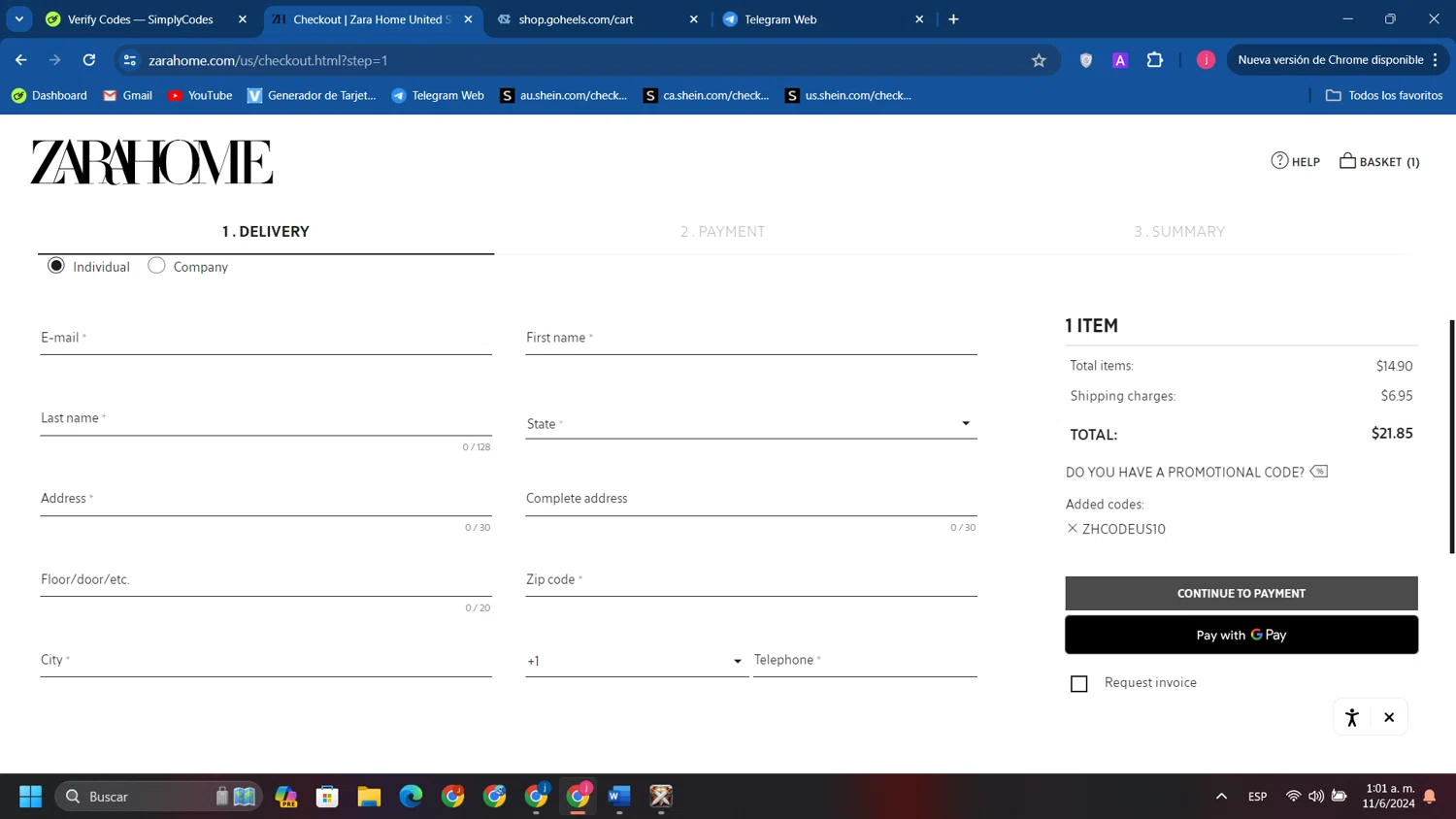Click the Last name input field
Screen dimensions: 1456x819
point(266,419)
